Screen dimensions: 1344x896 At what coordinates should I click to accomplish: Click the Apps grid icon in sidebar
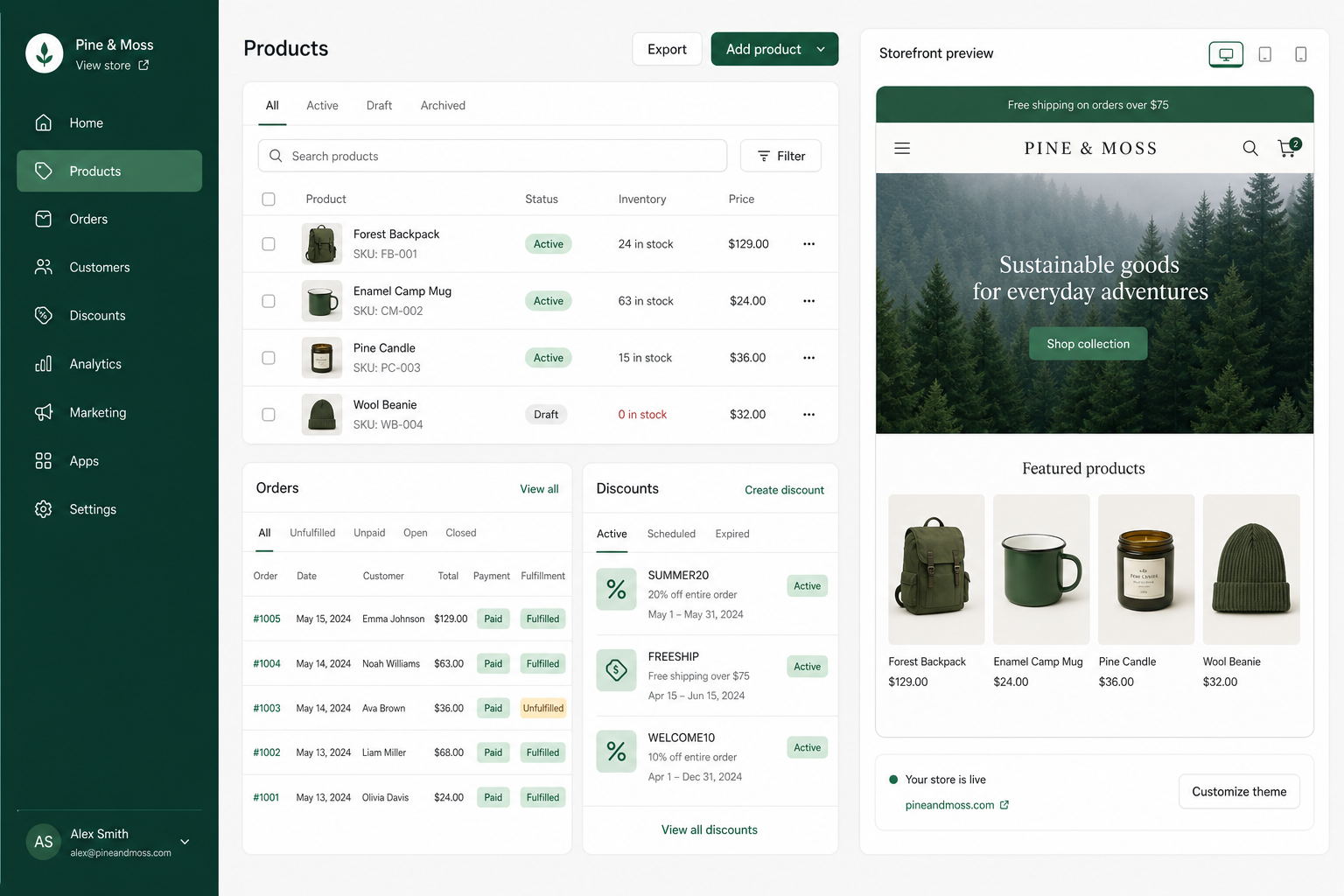44,460
